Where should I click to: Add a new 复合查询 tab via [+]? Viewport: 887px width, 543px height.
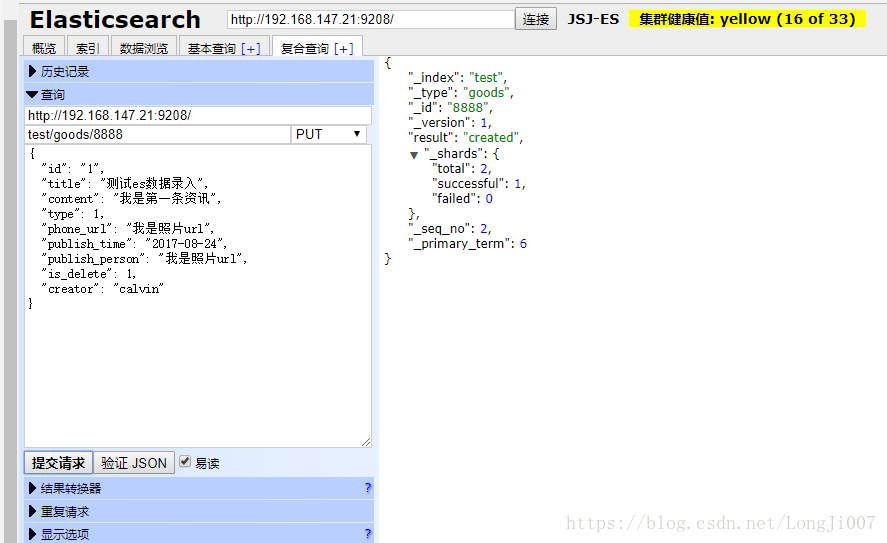343,49
